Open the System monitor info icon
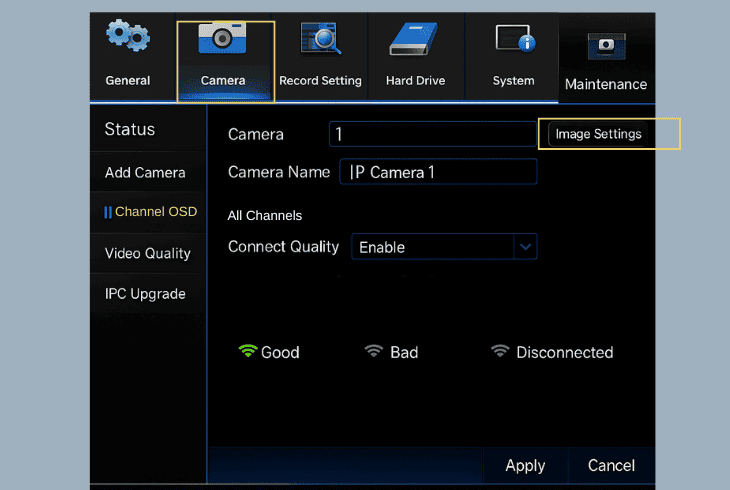 515,39
